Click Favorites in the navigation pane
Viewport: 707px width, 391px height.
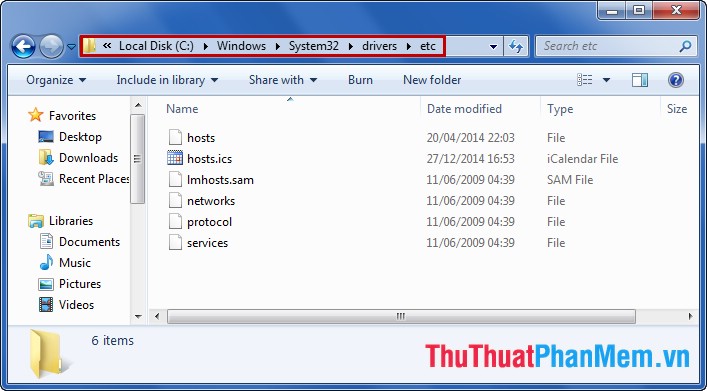pyautogui.click(x=72, y=116)
